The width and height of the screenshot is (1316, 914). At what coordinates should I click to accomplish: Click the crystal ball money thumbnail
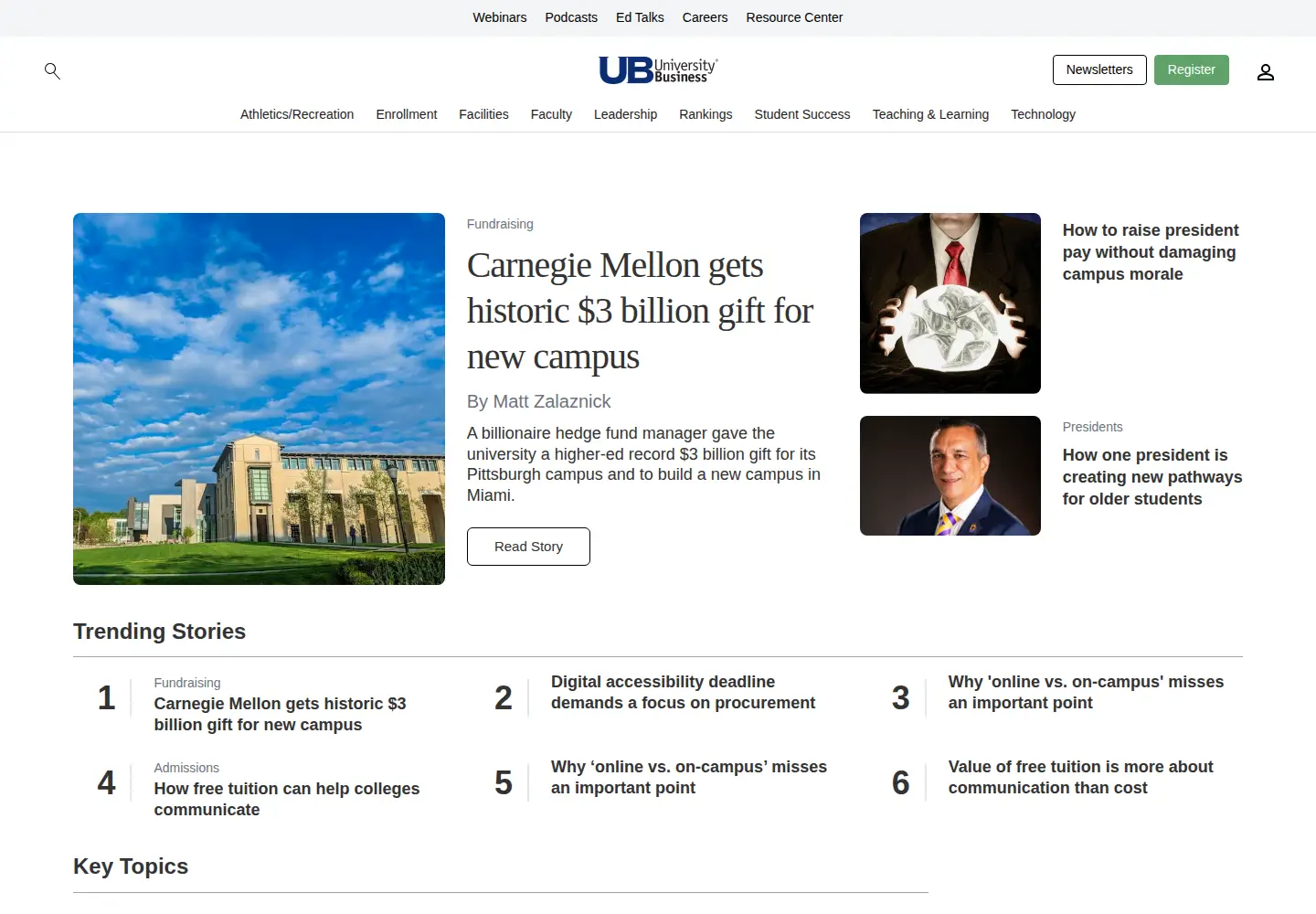[x=950, y=303]
